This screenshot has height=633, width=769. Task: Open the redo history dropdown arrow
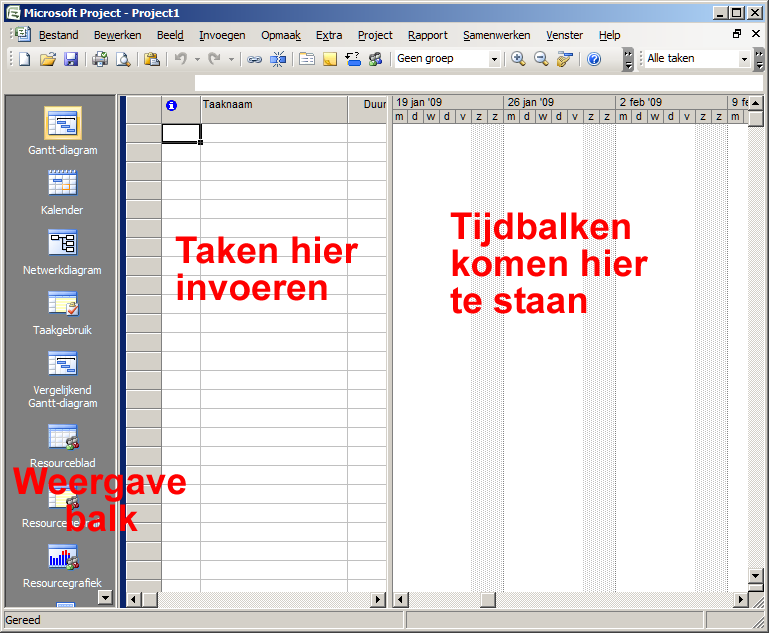coord(231,59)
